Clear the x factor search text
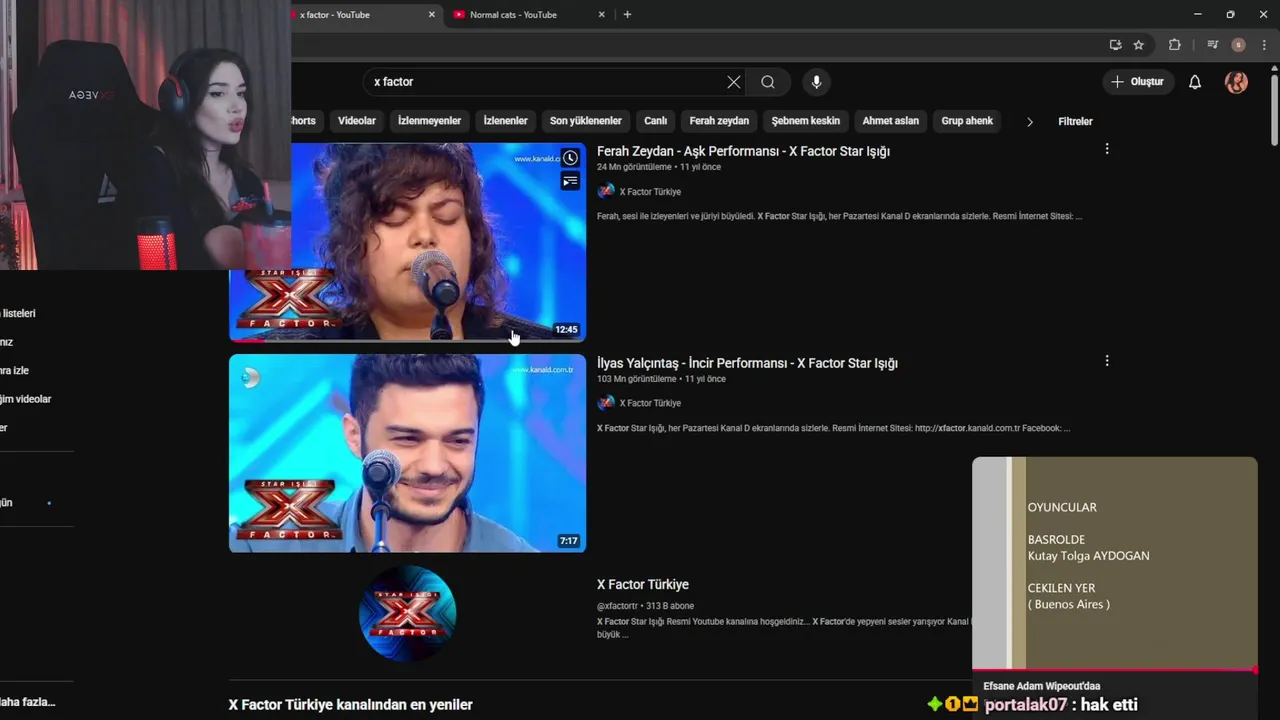Image resolution: width=1280 pixels, height=720 pixels. coord(734,82)
